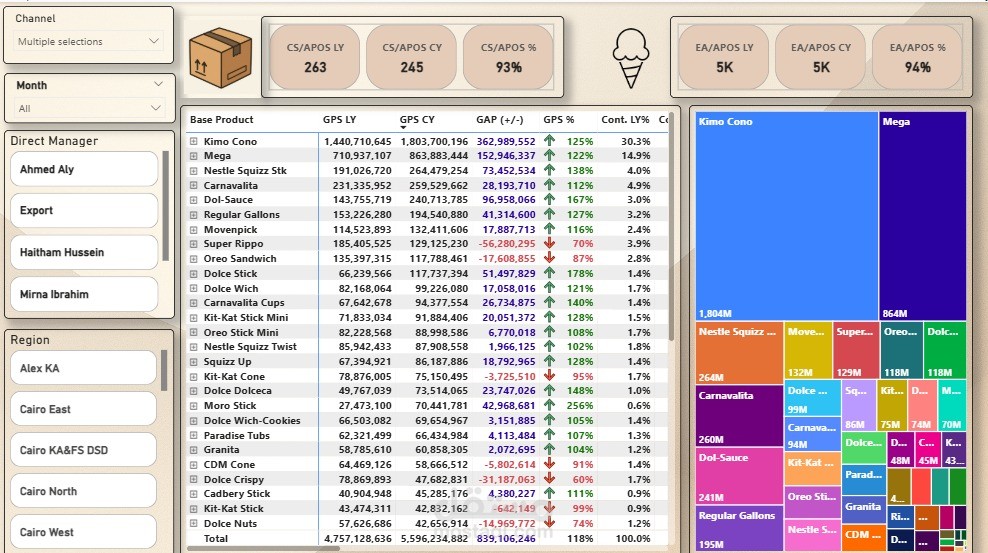This screenshot has width=988, height=553.
Task: Click the CS/APOS CY 245 card
Action: pyautogui.click(x=411, y=57)
